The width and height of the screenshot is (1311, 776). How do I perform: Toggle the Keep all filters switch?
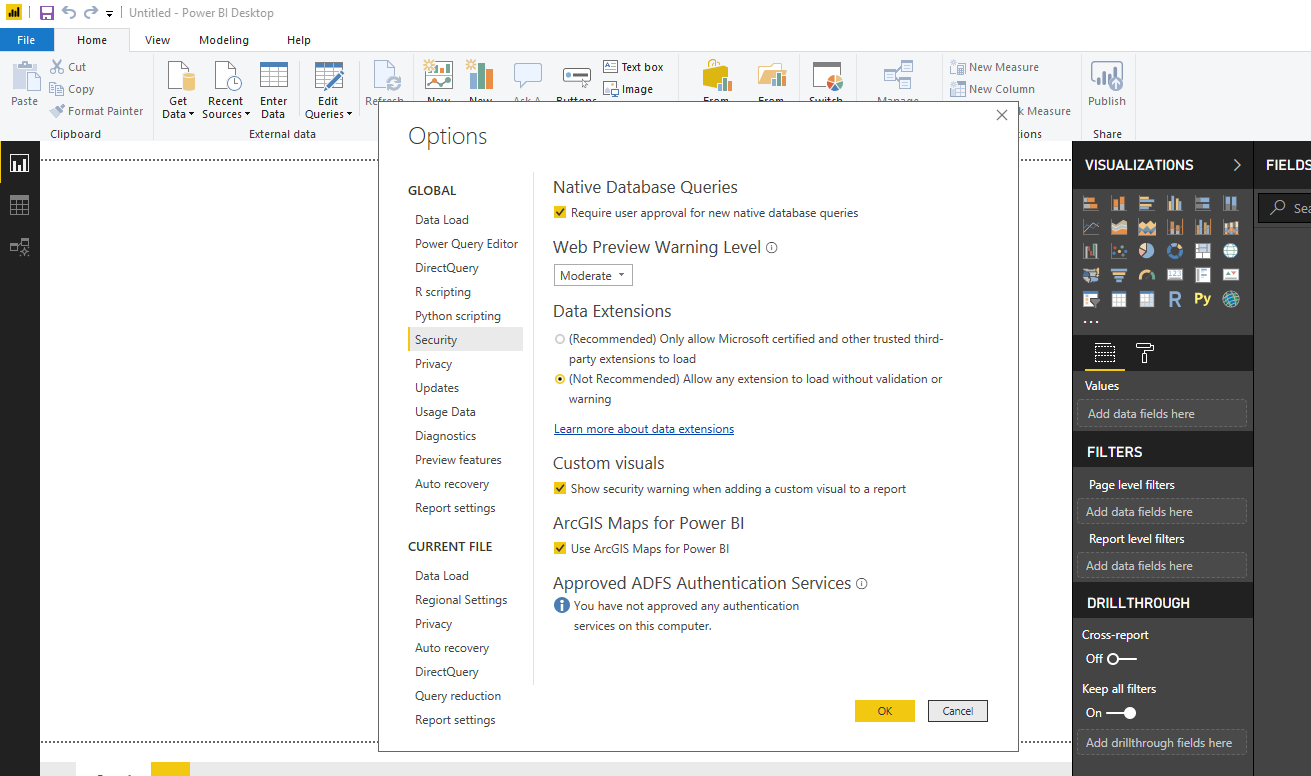[x=1122, y=713]
